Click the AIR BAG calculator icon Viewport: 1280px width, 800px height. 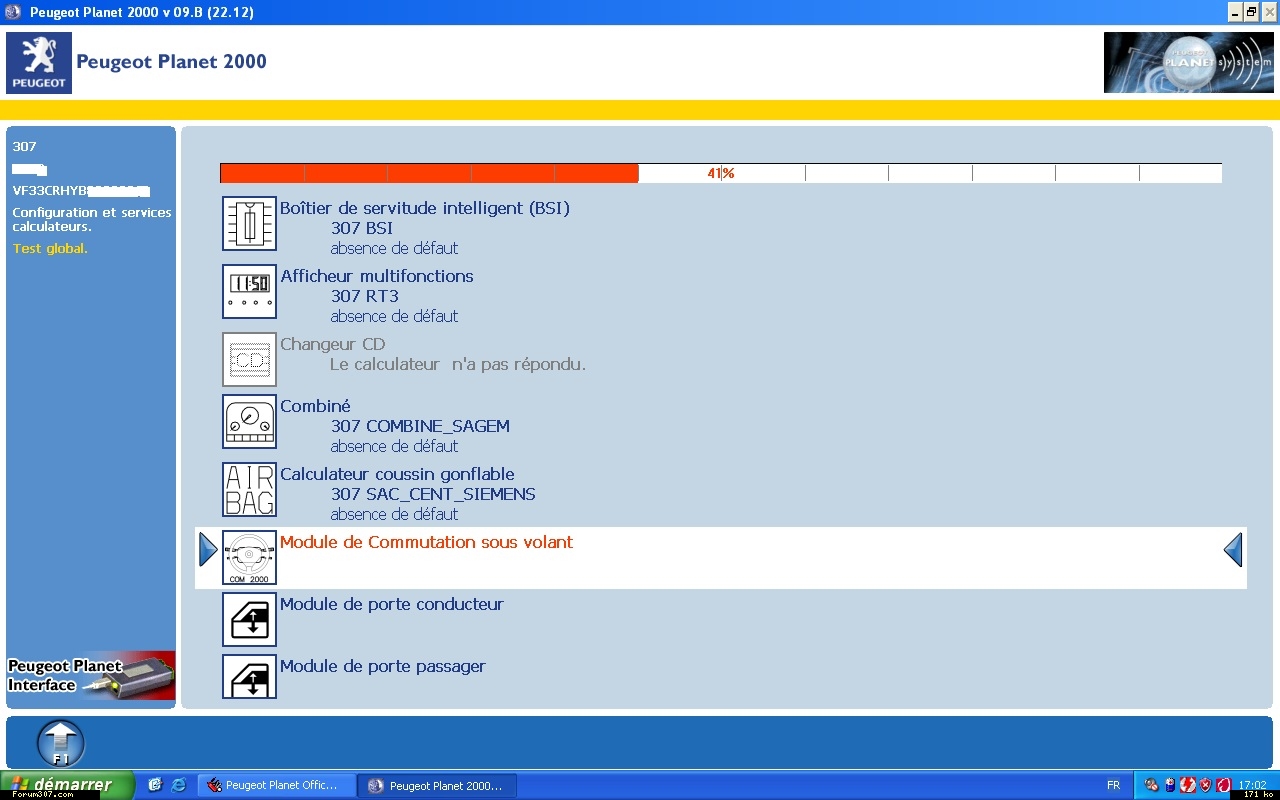(249, 489)
